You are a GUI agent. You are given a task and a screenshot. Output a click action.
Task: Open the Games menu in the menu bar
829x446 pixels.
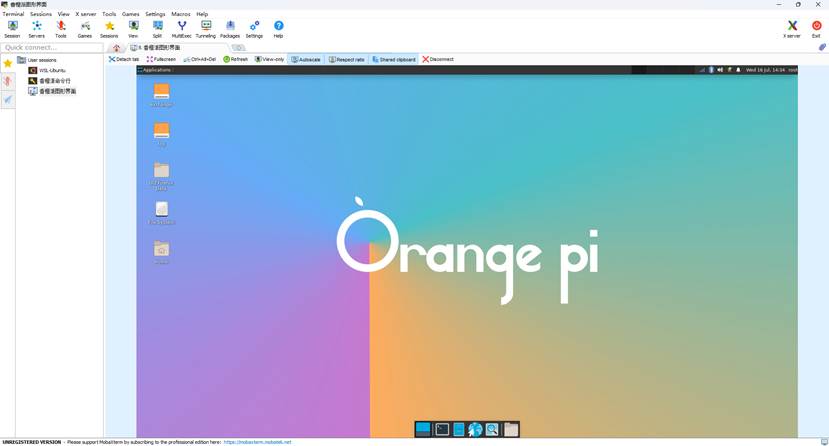click(x=131, y=14)
